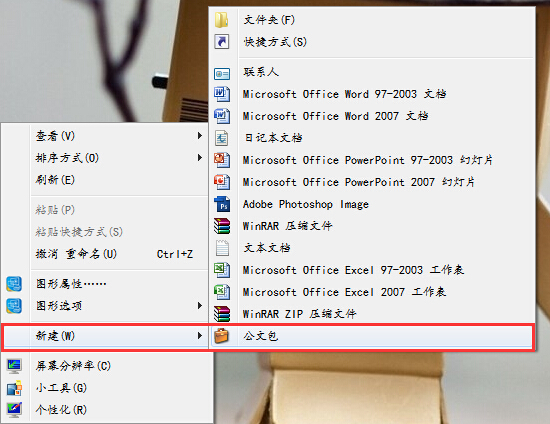Expand the 查看(V) submenu arrow

[200, 135]
